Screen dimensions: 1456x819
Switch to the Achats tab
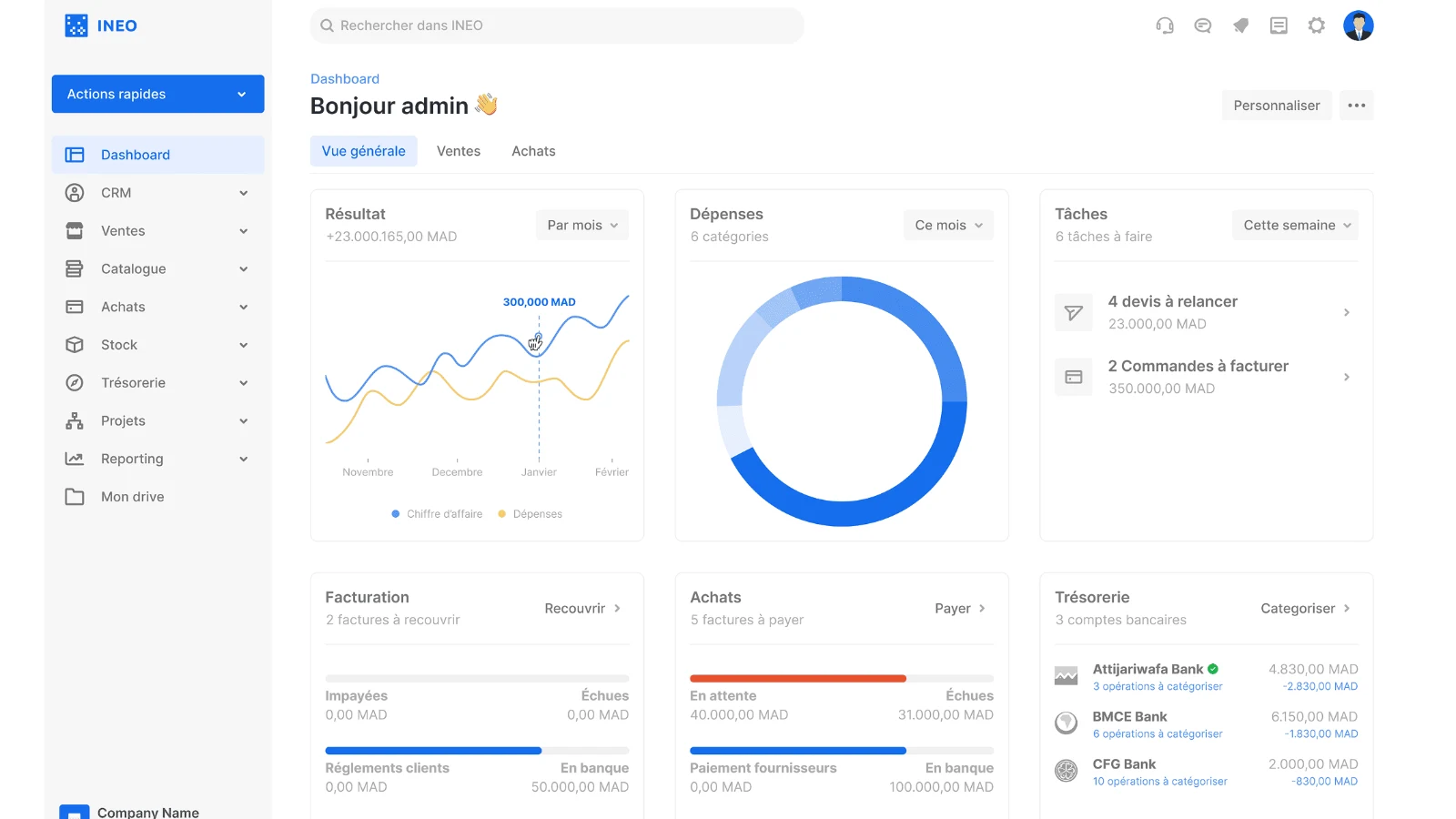(533, 151)
